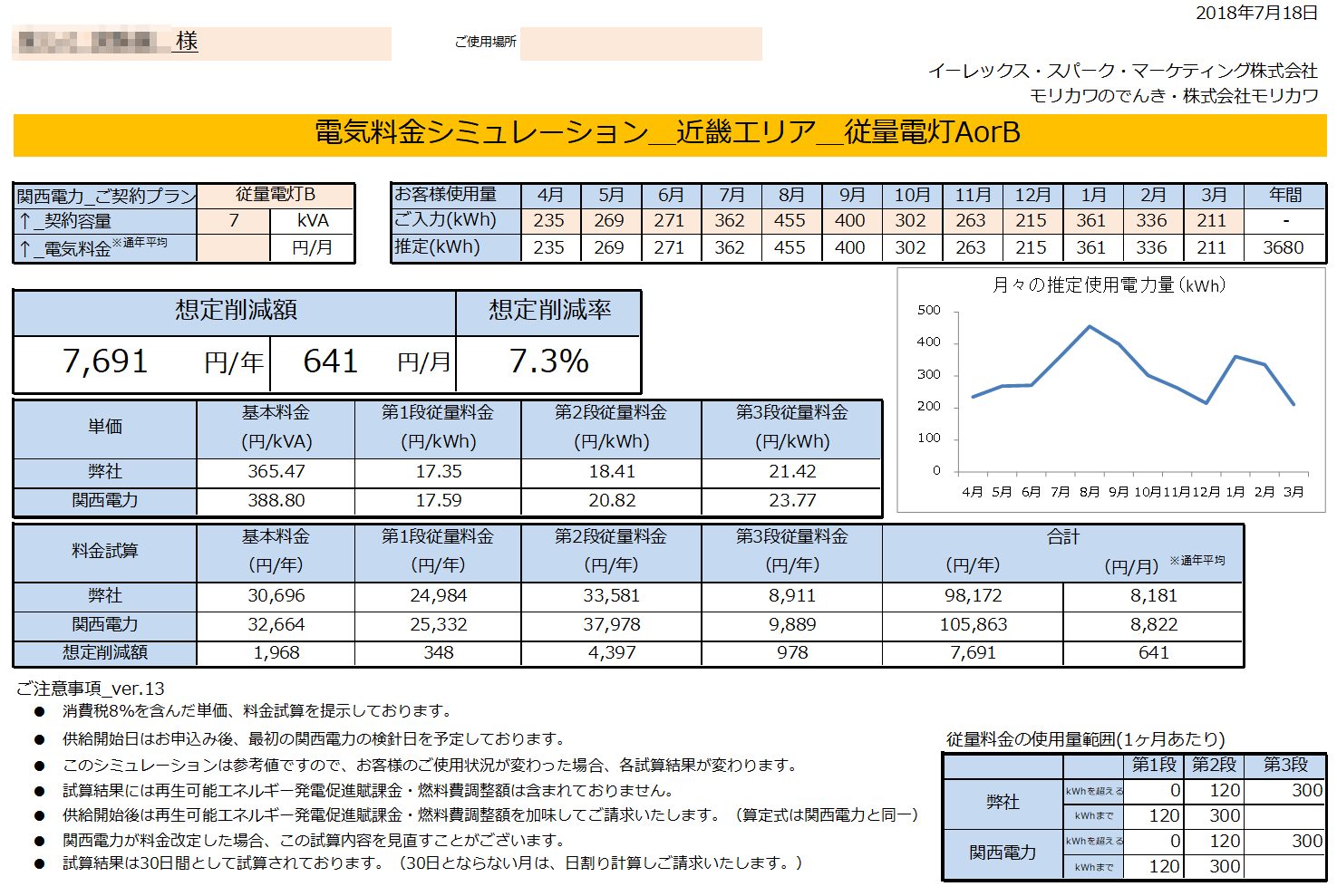Click the December usage input 215
The image size is (1337, 896).
coord(1031,220)
